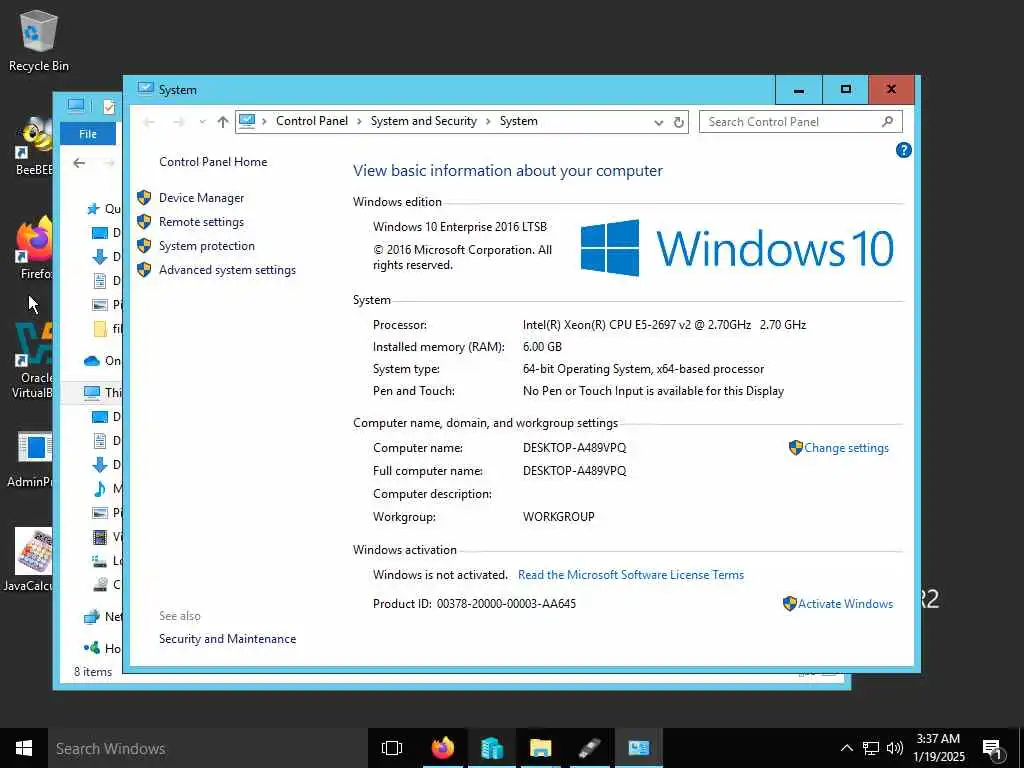The width and height of the screenshot is (1024, 768).
Task: Open Firefox desktop shortcut
Action: (x=35, y=250)
